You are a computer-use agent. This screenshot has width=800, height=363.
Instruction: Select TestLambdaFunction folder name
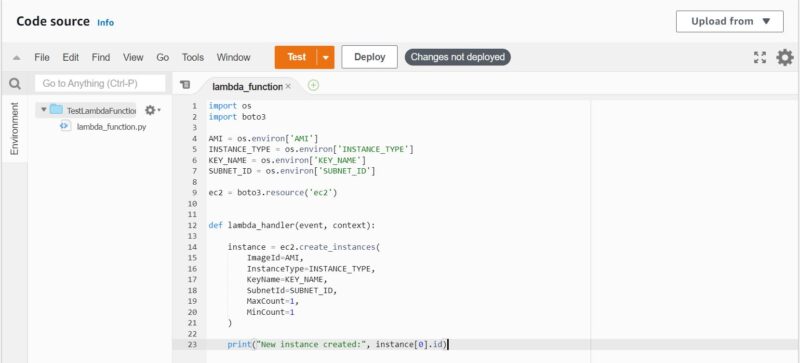click(101, 110)
